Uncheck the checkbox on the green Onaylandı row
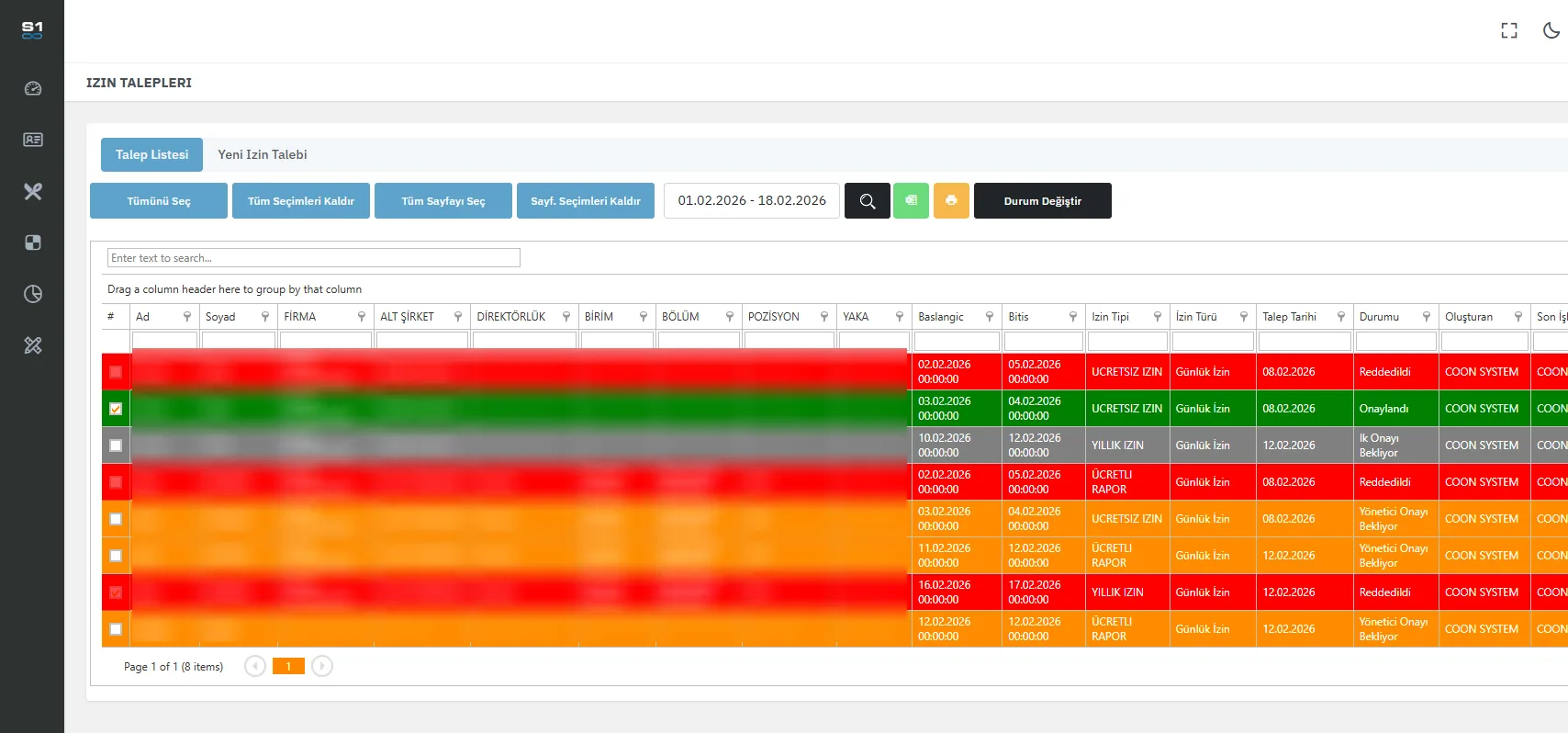This screenshot has width=1568, height=733. click(116, 409)
